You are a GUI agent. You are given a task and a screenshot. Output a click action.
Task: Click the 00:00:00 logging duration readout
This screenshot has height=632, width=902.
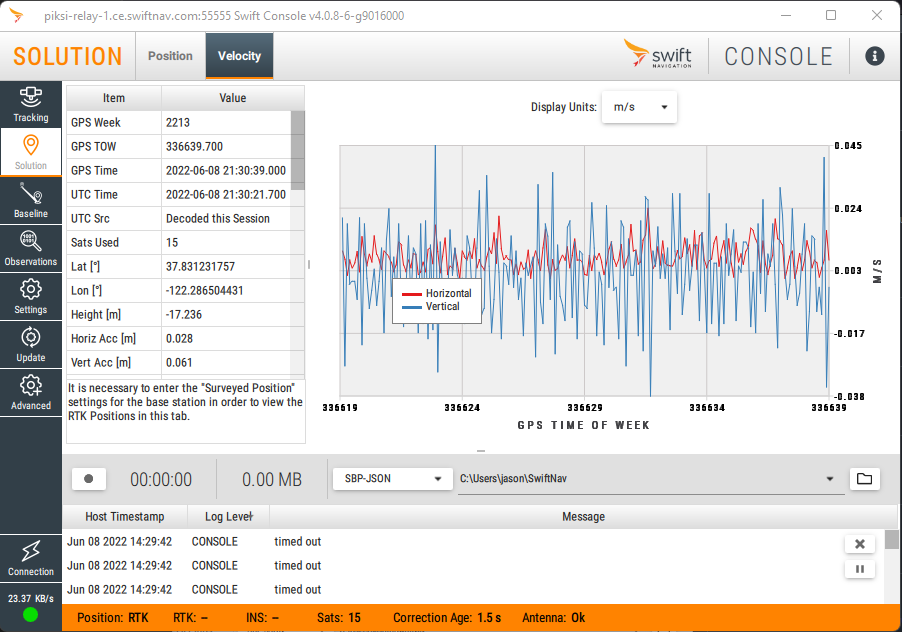coord(161,480)
